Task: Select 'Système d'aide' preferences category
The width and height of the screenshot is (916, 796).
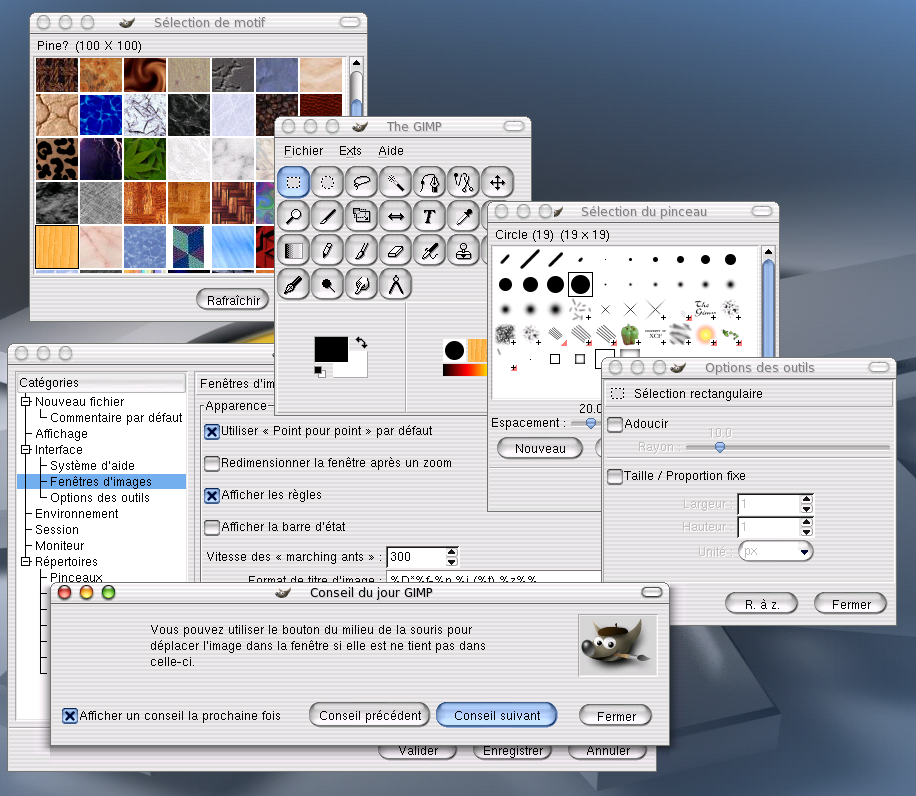Action: click(92, 465)
